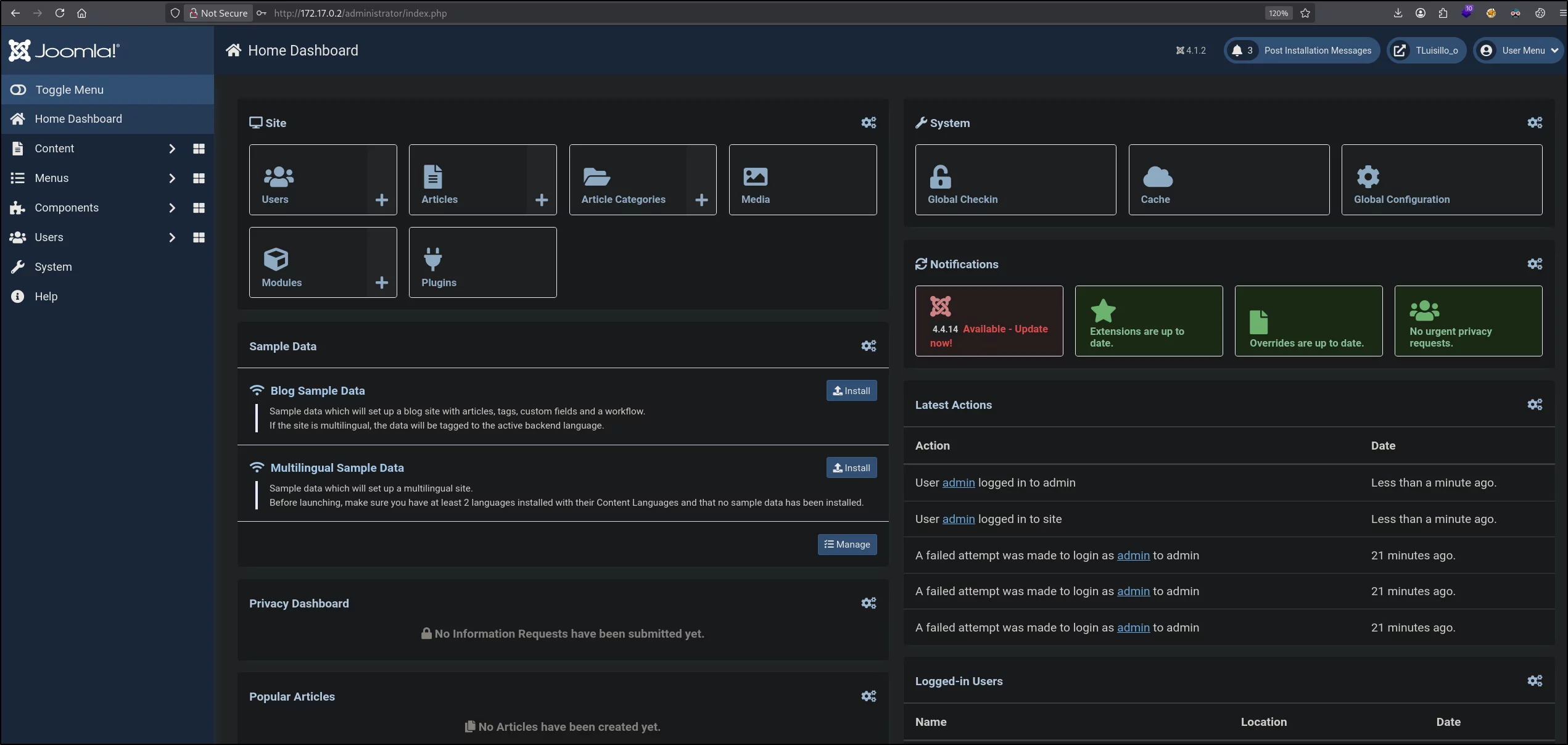This screenshot has height=745, width=1568.
Task: Open the Site module settings gears
Action: point(869,123)
